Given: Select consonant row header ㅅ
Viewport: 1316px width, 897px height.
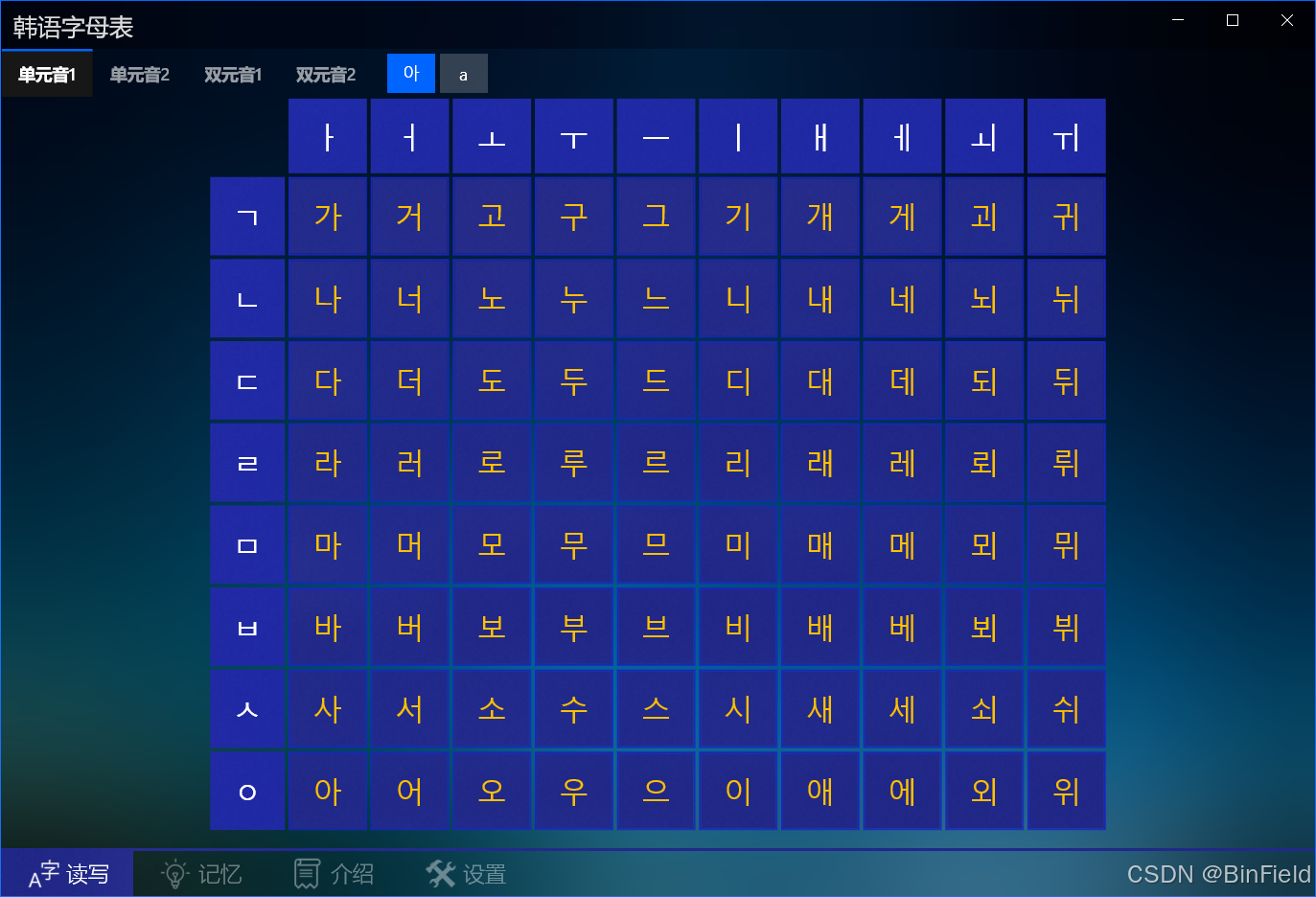Looking at the screenshot, I should 247,709.
